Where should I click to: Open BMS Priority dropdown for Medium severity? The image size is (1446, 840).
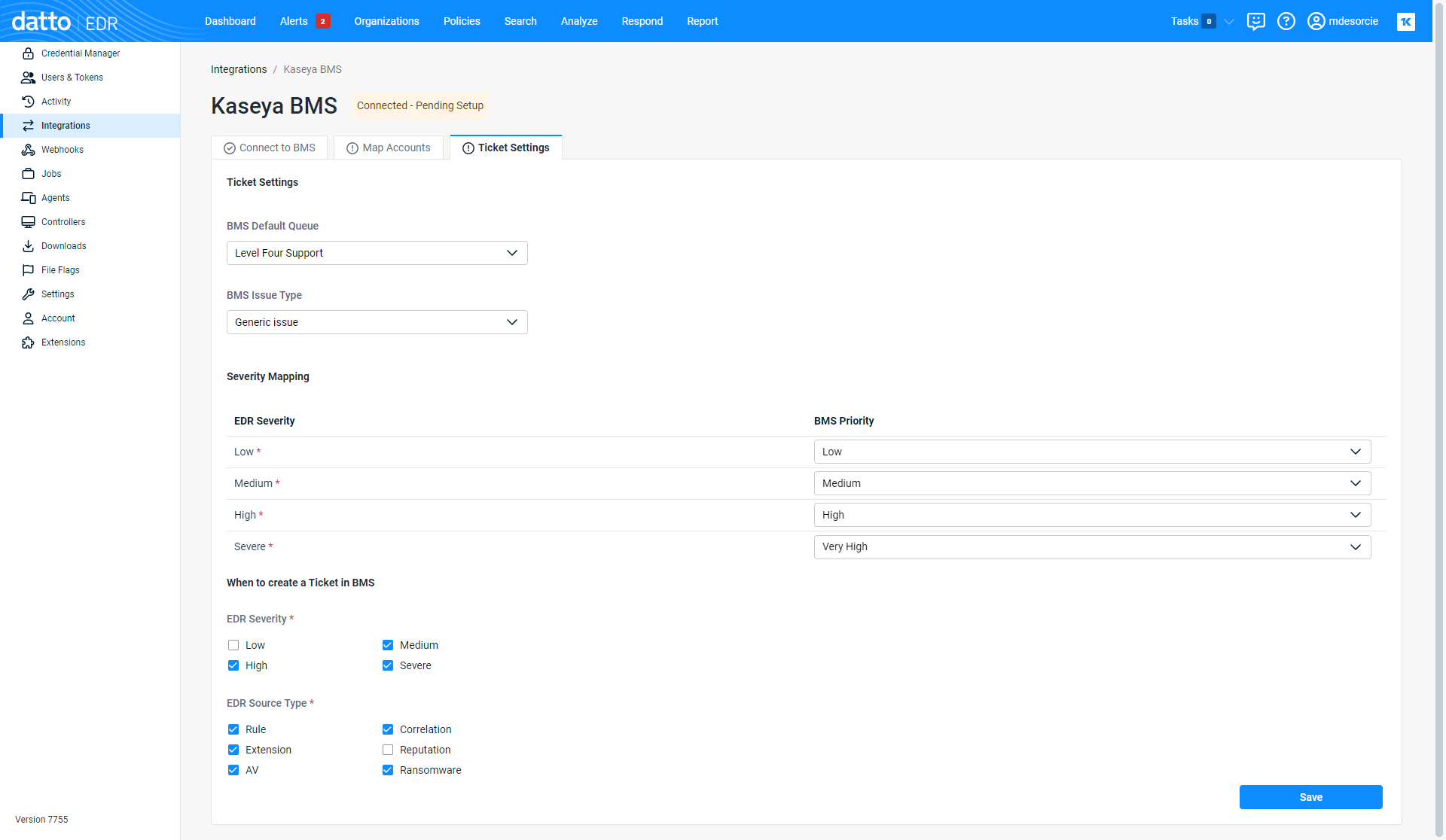[1092, 483]
